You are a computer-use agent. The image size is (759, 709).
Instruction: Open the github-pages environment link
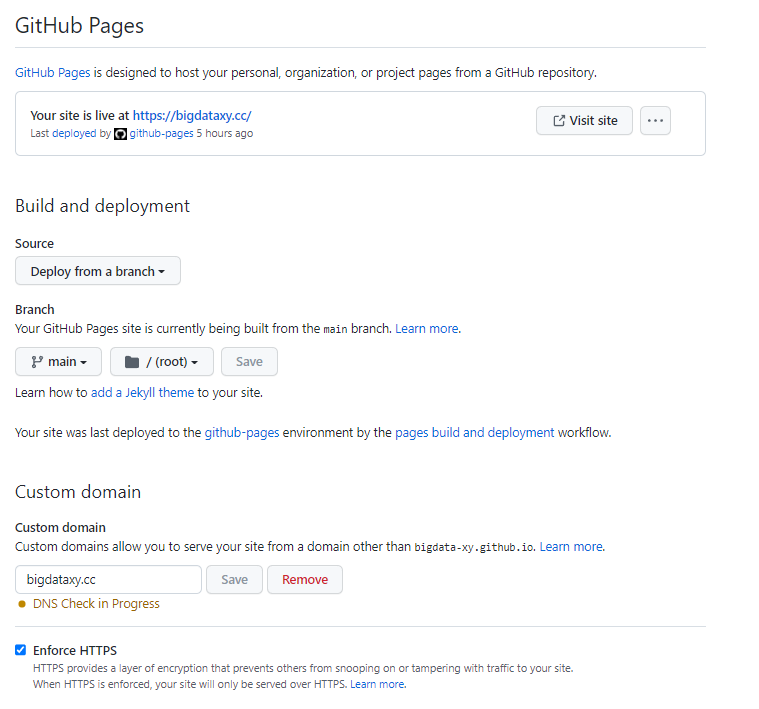coord(242,433)
